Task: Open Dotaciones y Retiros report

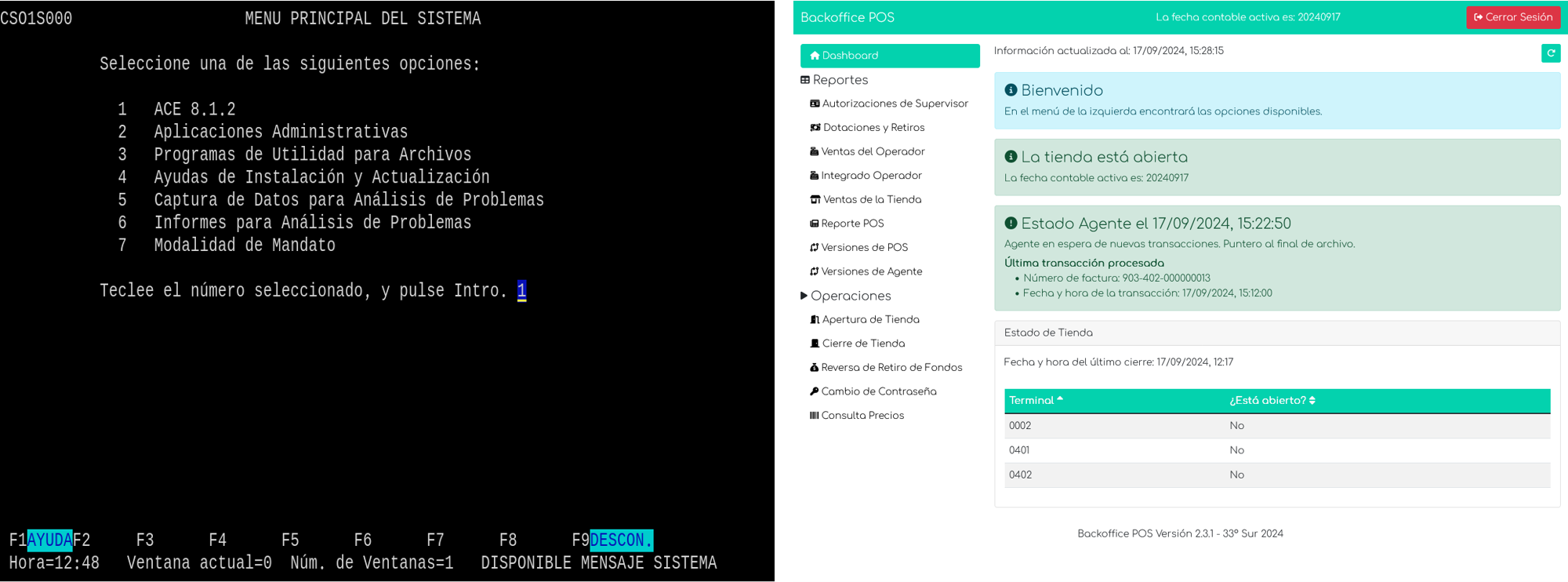Action: 873,128
